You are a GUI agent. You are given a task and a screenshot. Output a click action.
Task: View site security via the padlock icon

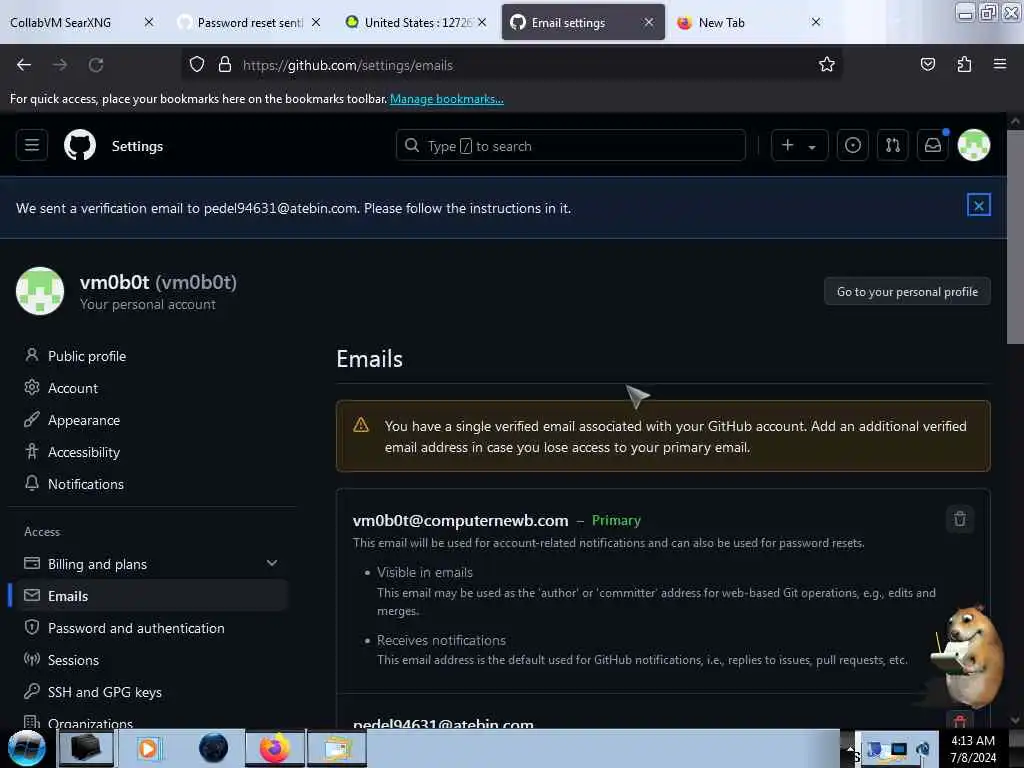tap(225, 65)
